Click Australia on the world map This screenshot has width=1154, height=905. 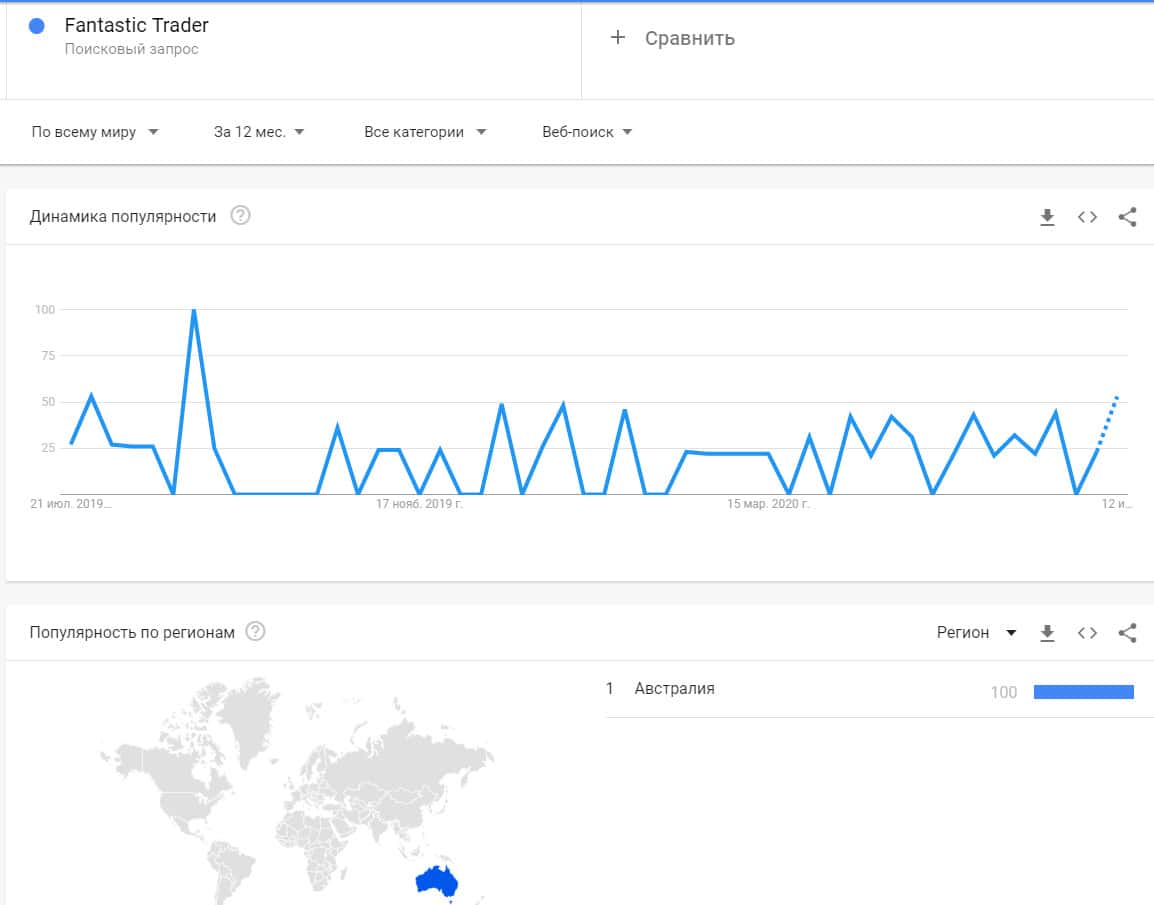point(436,879)
